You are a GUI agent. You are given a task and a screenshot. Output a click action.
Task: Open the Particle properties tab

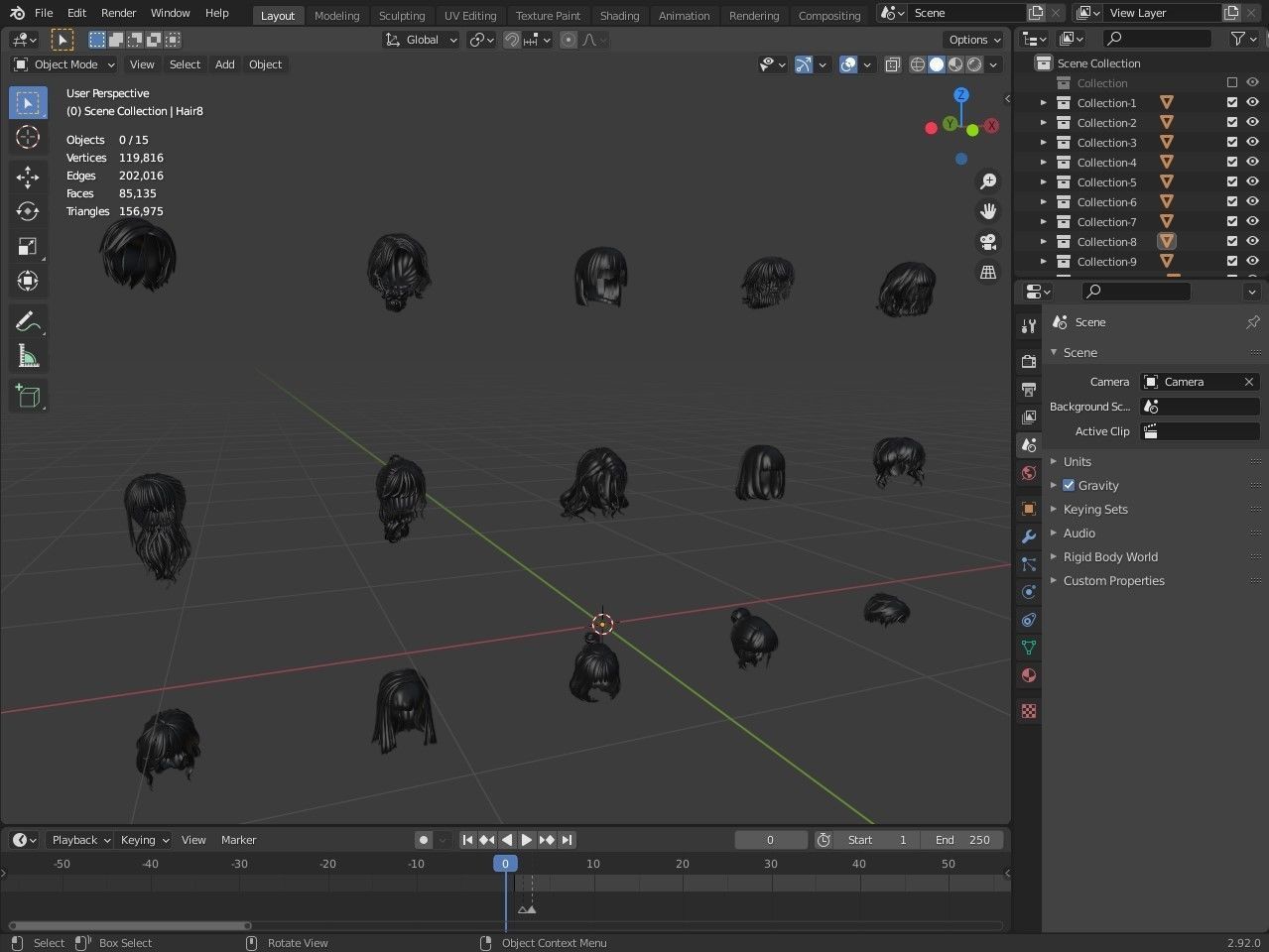pyautogui.click(x=1029, y=564)
